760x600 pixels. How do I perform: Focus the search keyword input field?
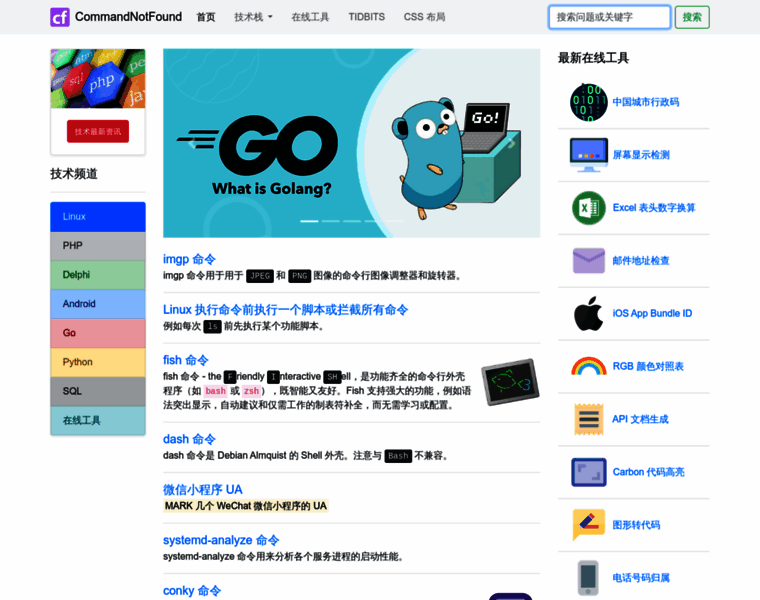[x=610, y=17]
